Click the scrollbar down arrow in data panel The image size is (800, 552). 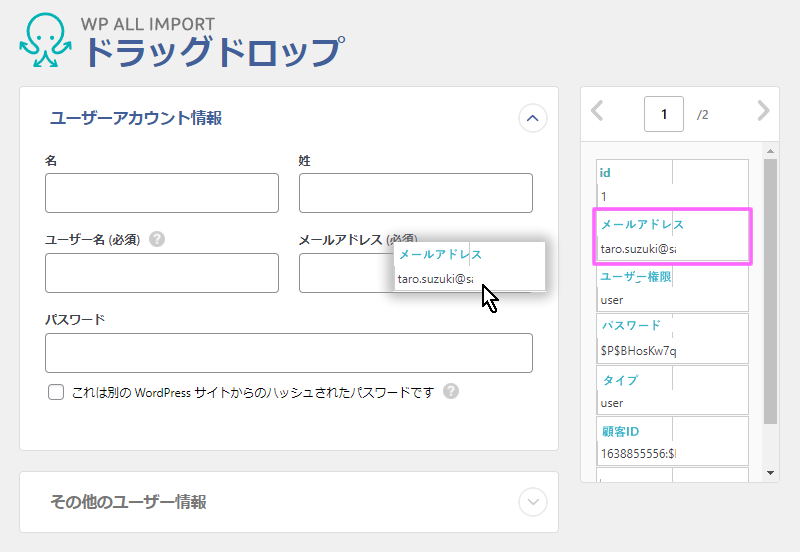770,473
